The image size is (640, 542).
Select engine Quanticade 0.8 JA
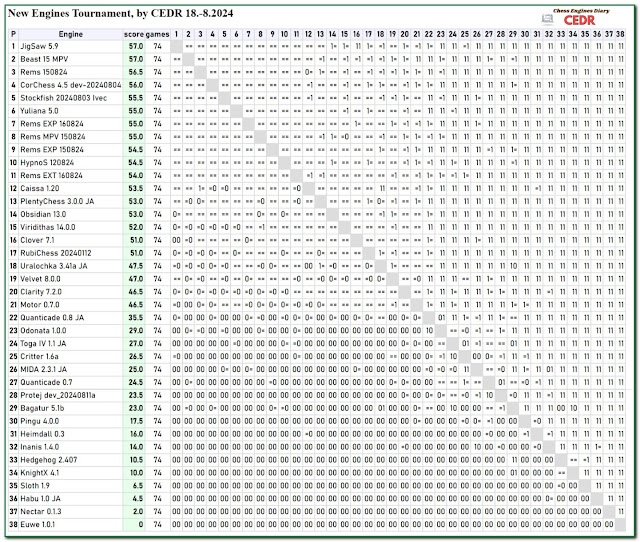tap(52, 318)
